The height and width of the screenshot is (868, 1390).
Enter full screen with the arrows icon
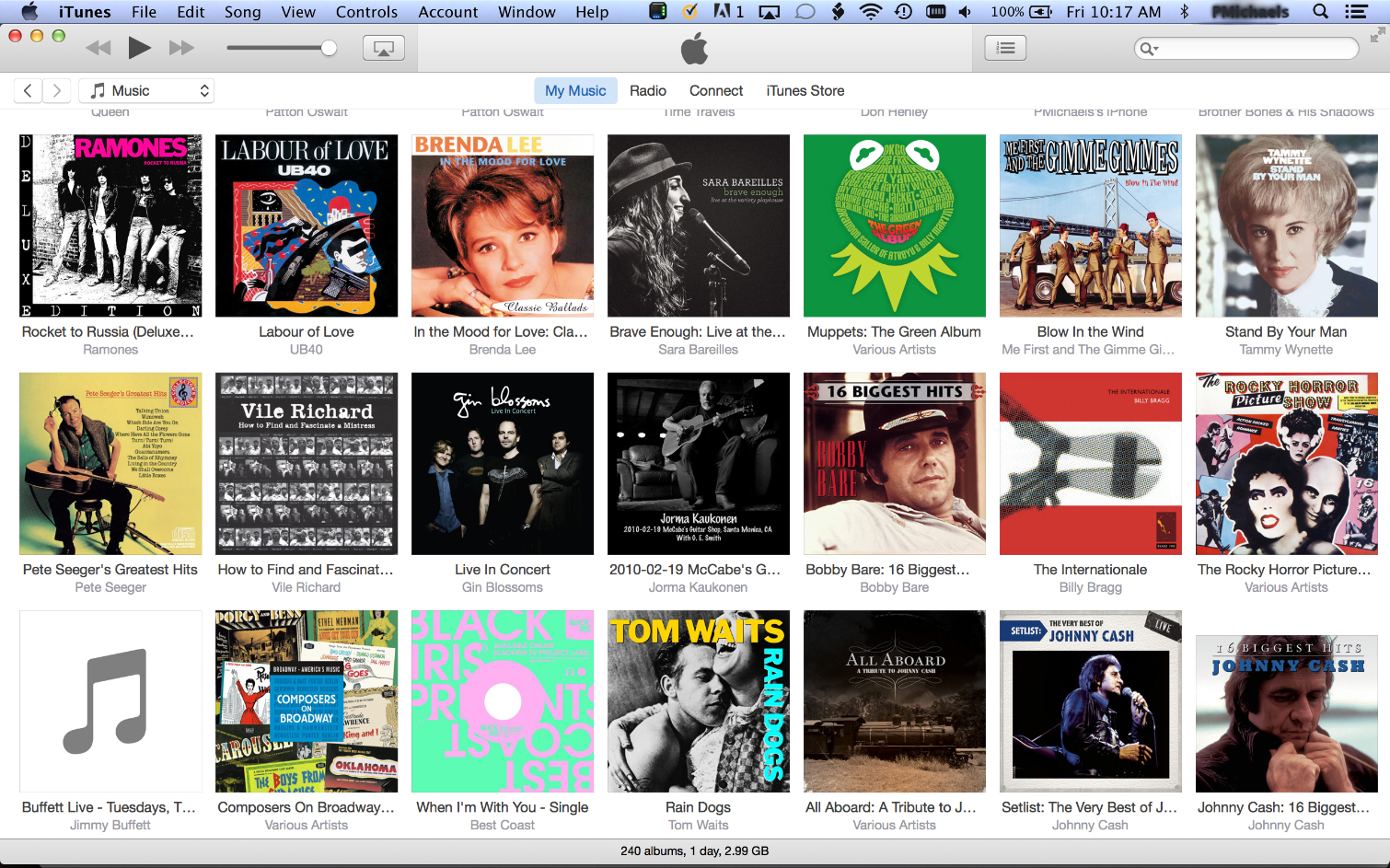tap(1377, 35)
